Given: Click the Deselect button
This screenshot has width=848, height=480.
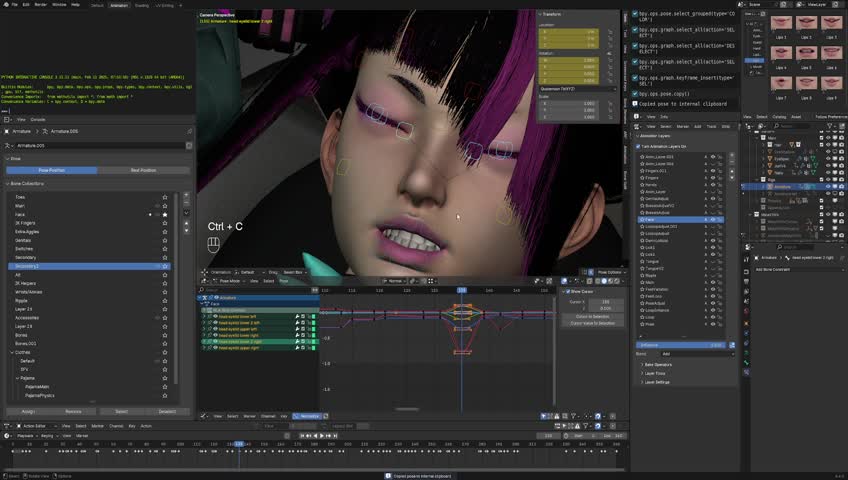Looking at the screenshot, I should pos(167,412).
